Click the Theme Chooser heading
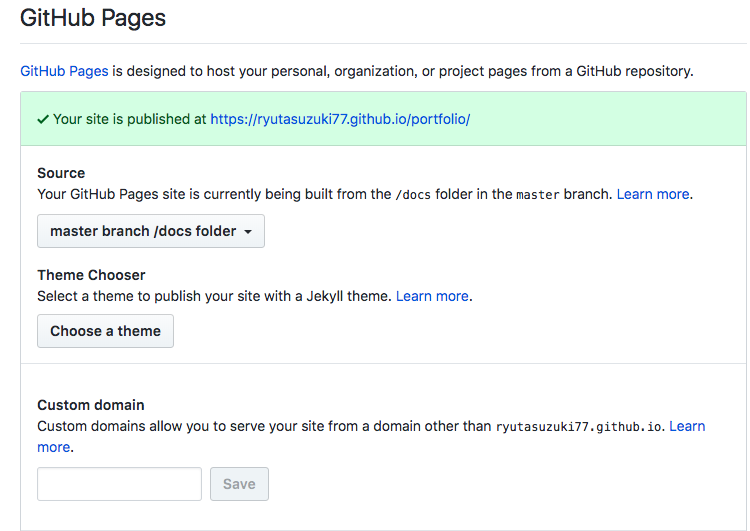 [x=91, y=275]
